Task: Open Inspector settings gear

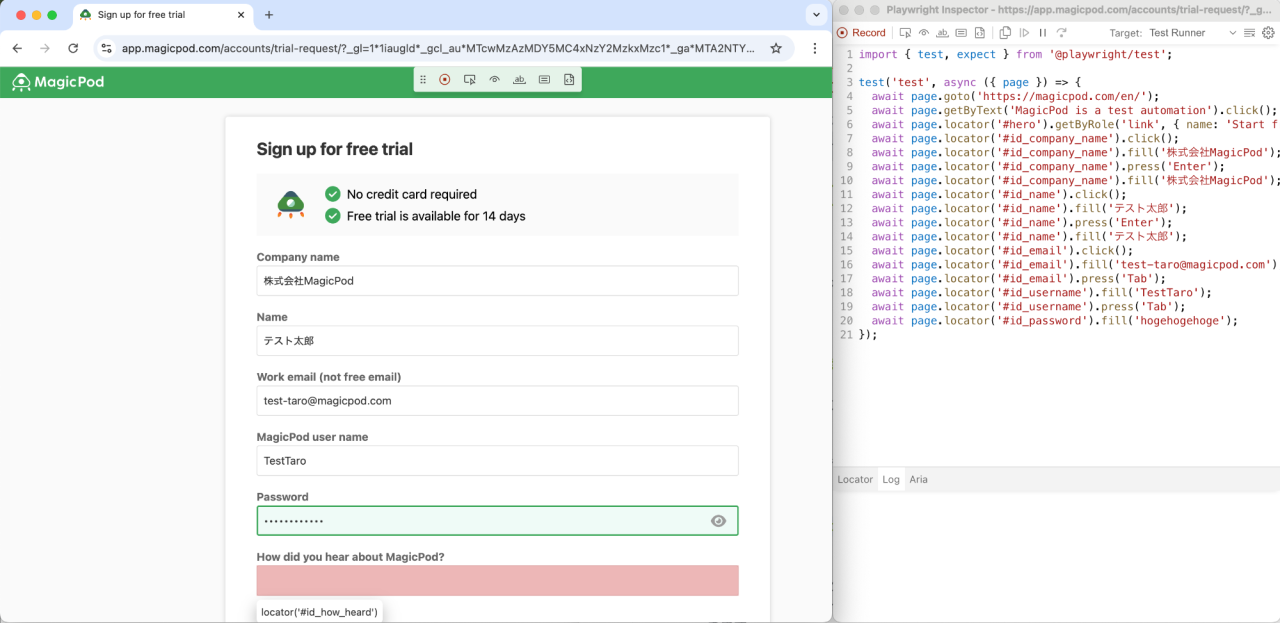Action: 1268,33
